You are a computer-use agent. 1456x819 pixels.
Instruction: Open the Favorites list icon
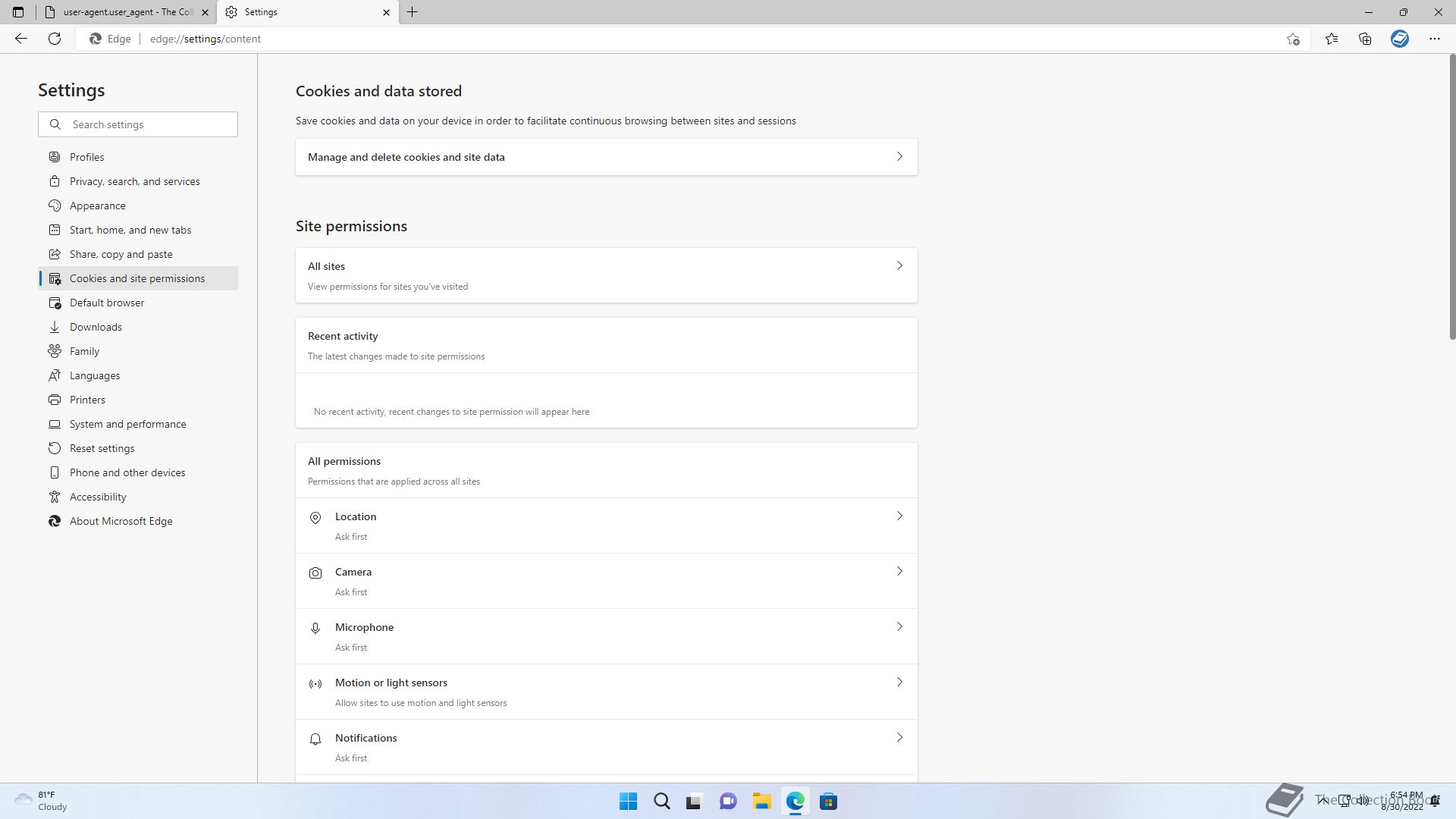[x=1332, y=39]
